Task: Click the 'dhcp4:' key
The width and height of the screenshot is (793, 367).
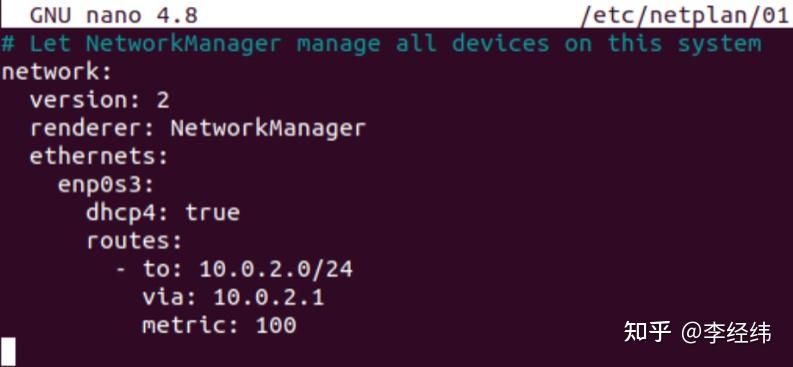Action: pyautogui.click(x=127, y=213)
